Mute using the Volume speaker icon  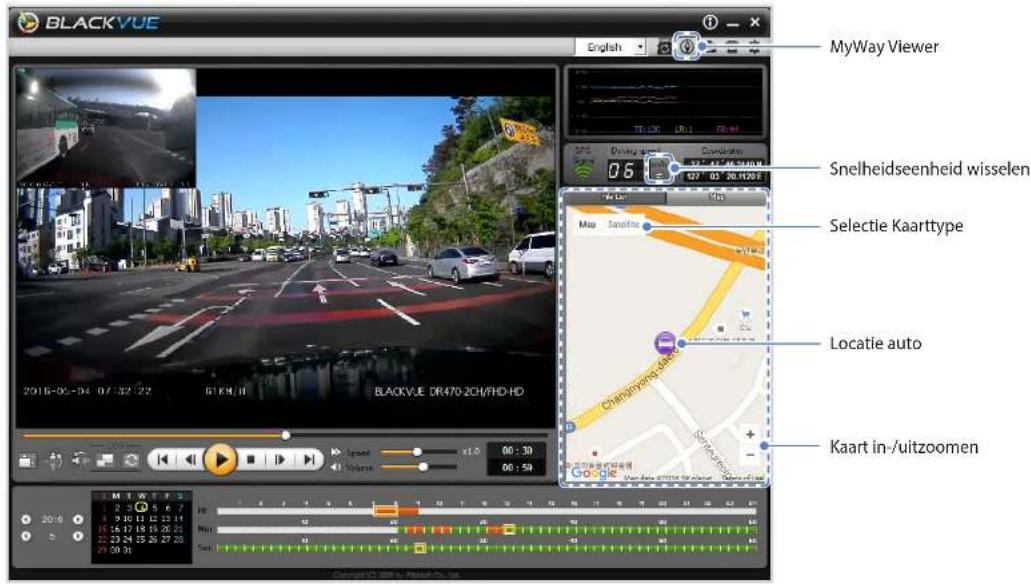click(x=336, y=467)
